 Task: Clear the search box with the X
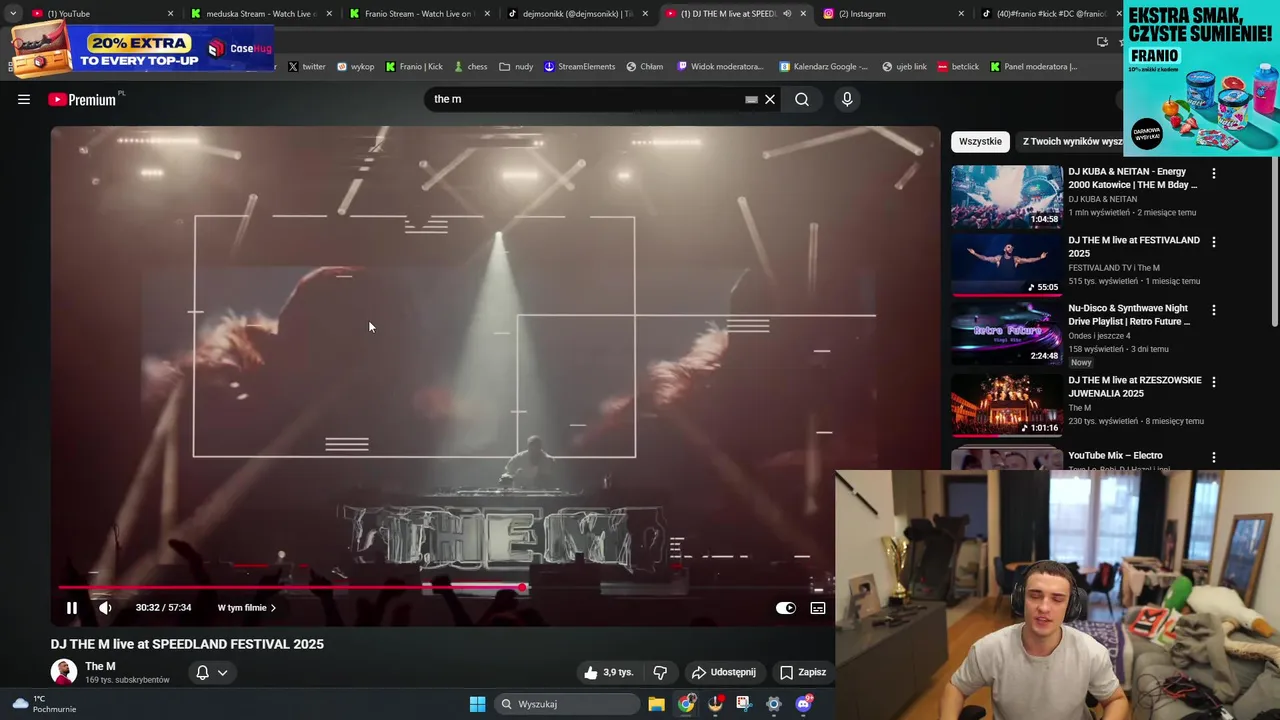point(770,99)
